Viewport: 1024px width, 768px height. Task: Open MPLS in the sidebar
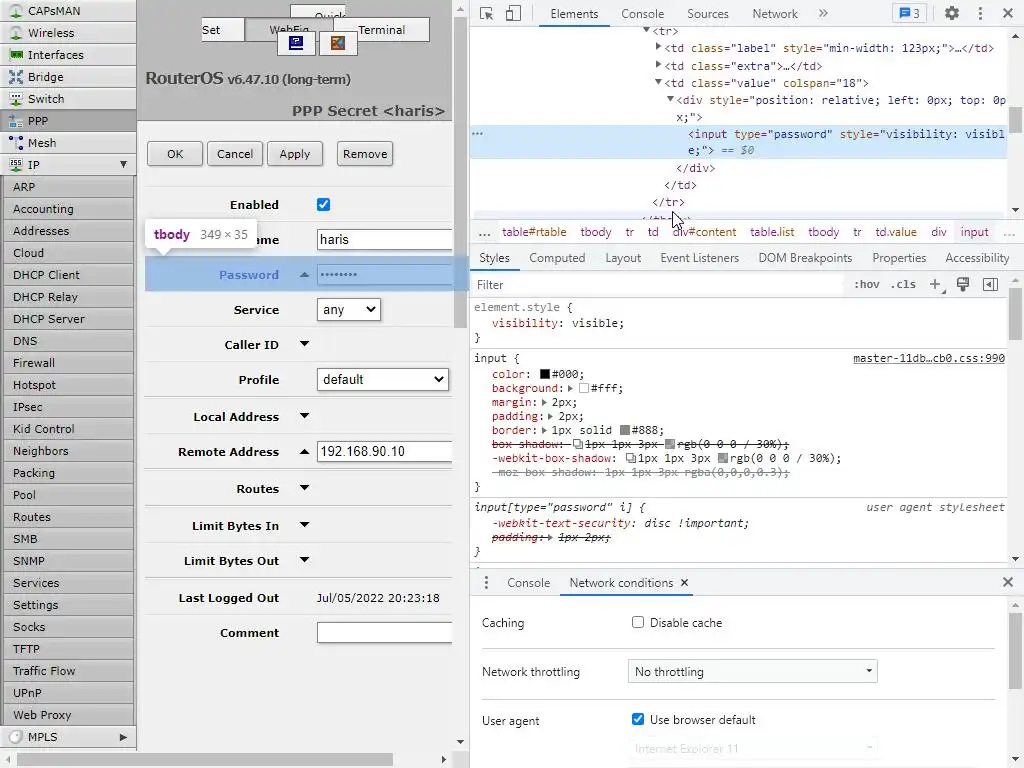pos(68,737)
